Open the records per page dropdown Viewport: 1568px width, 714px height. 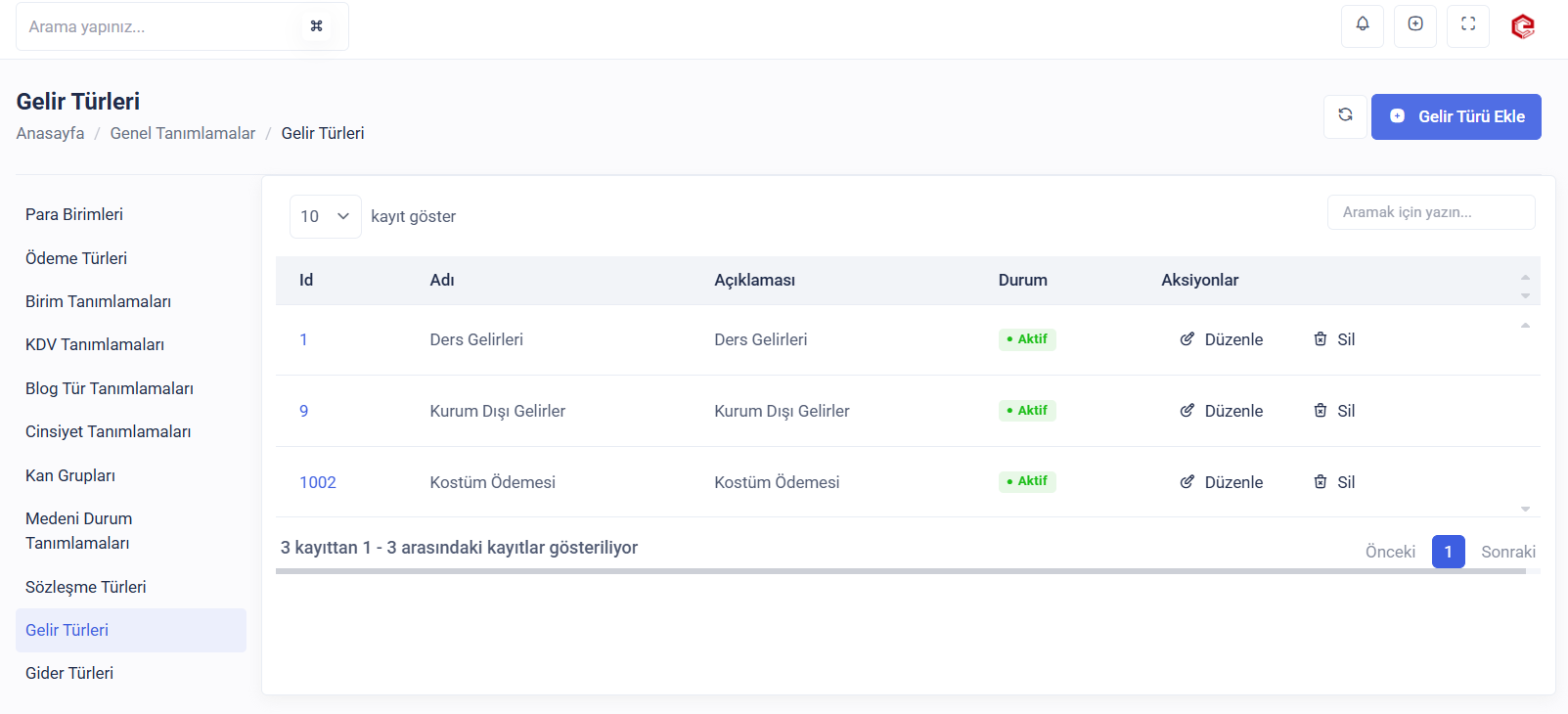pyautogui.click(x=325, y=216)
